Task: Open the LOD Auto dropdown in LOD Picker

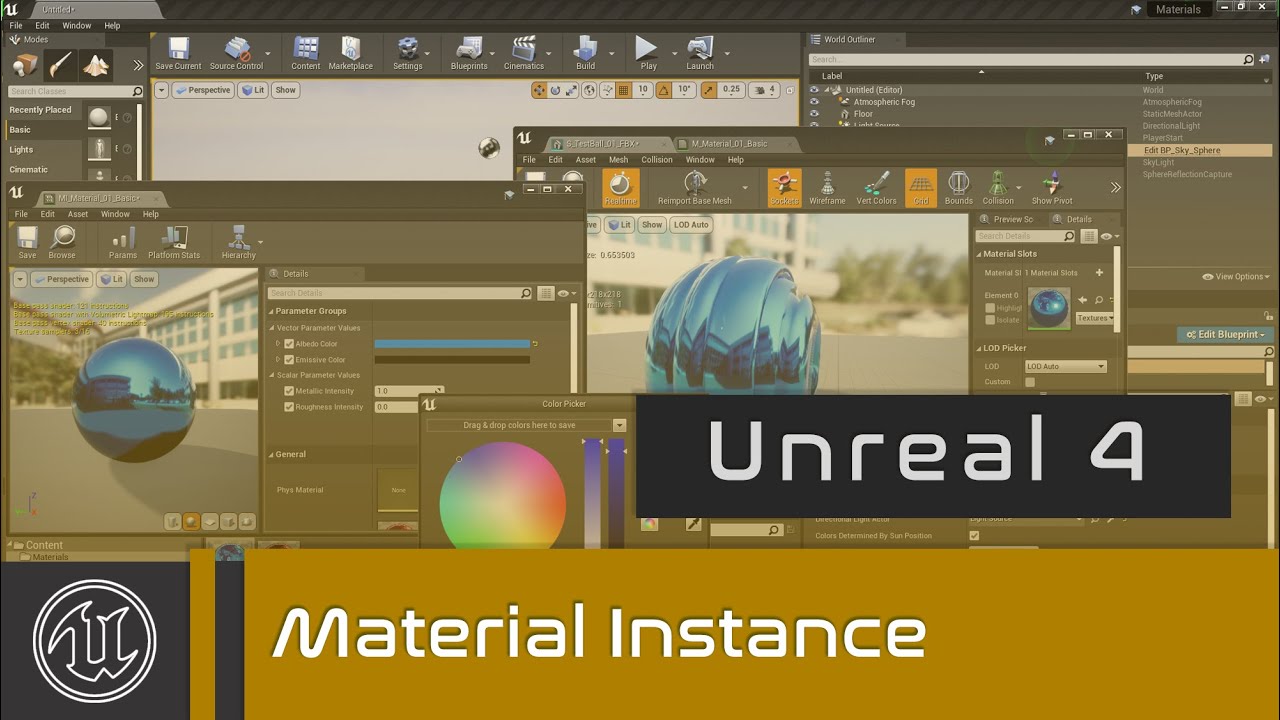Action: point(1066,367)
